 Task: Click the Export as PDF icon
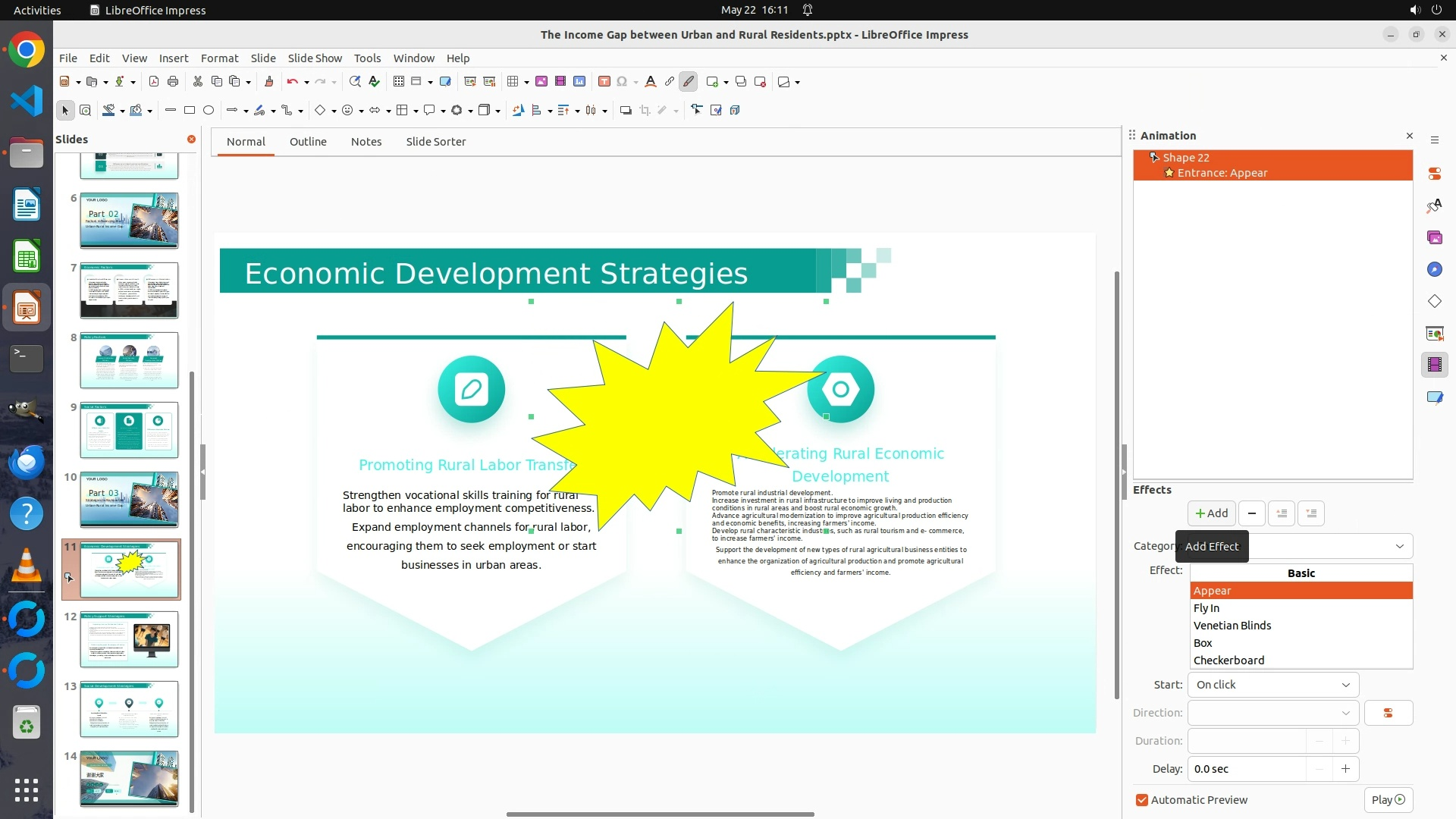click(154, 82)
